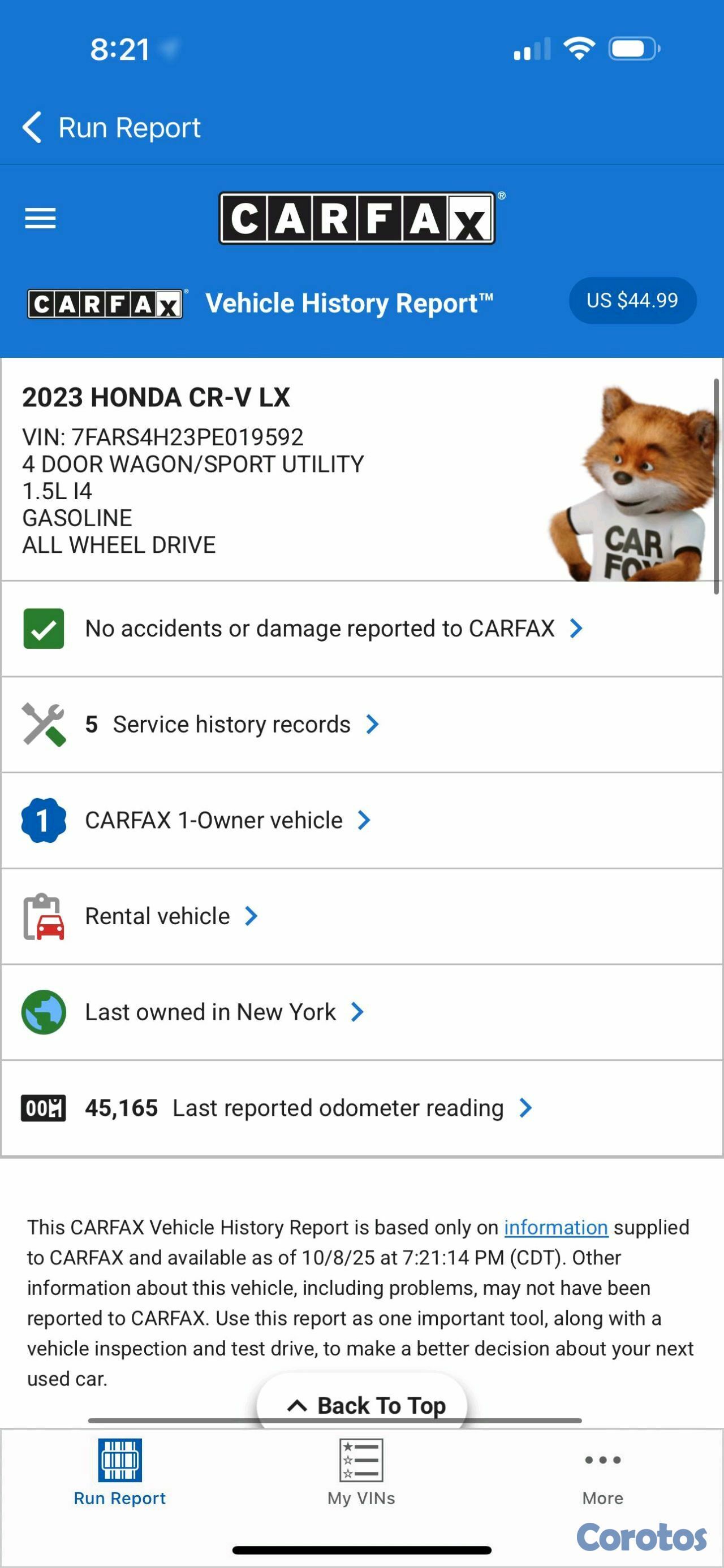Click the rental vehicle clipboard icon
724x1568 pixels.
tap(43, 916)
